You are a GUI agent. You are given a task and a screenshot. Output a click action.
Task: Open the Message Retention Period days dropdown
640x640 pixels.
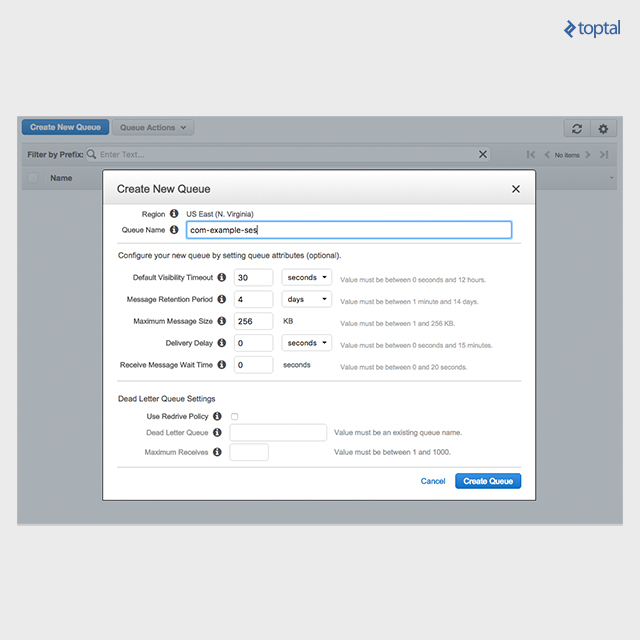coord(306,299)
